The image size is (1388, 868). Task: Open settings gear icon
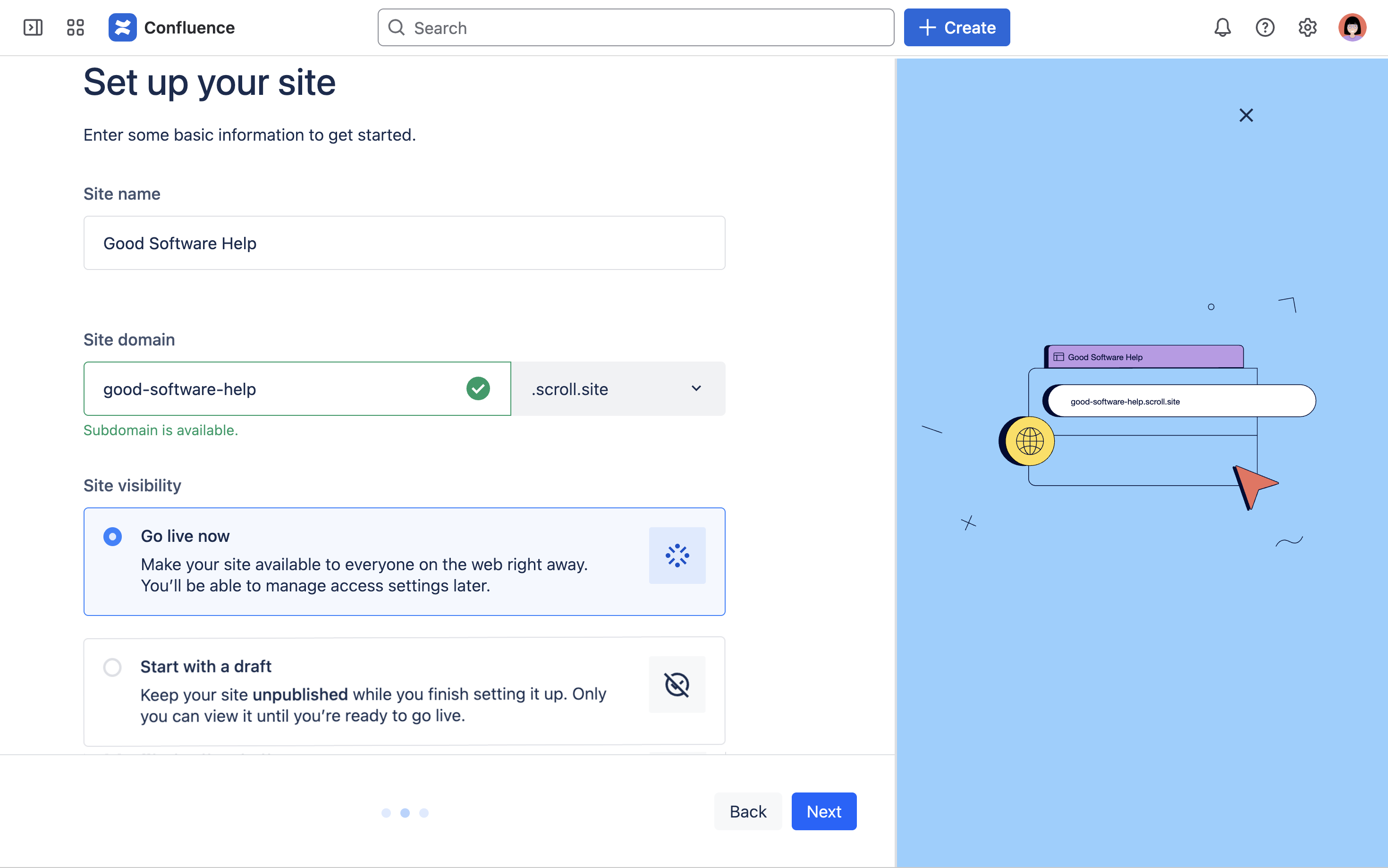tap(1307, 27)
